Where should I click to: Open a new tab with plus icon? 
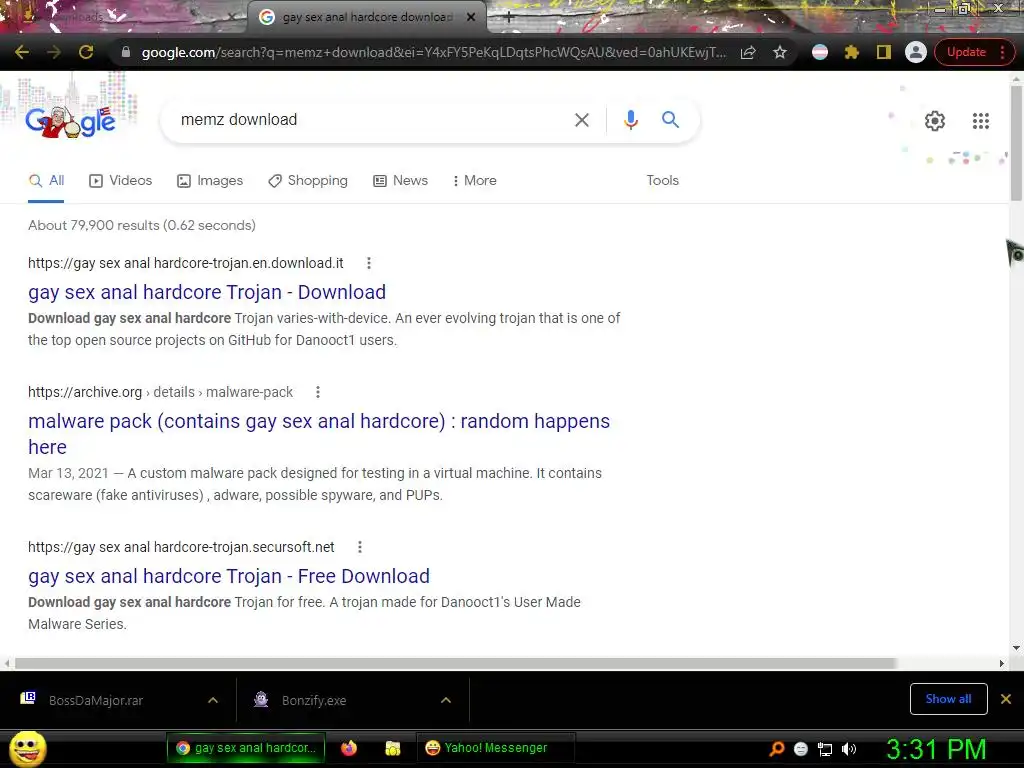pyautogui.click(x=509, y=18)
